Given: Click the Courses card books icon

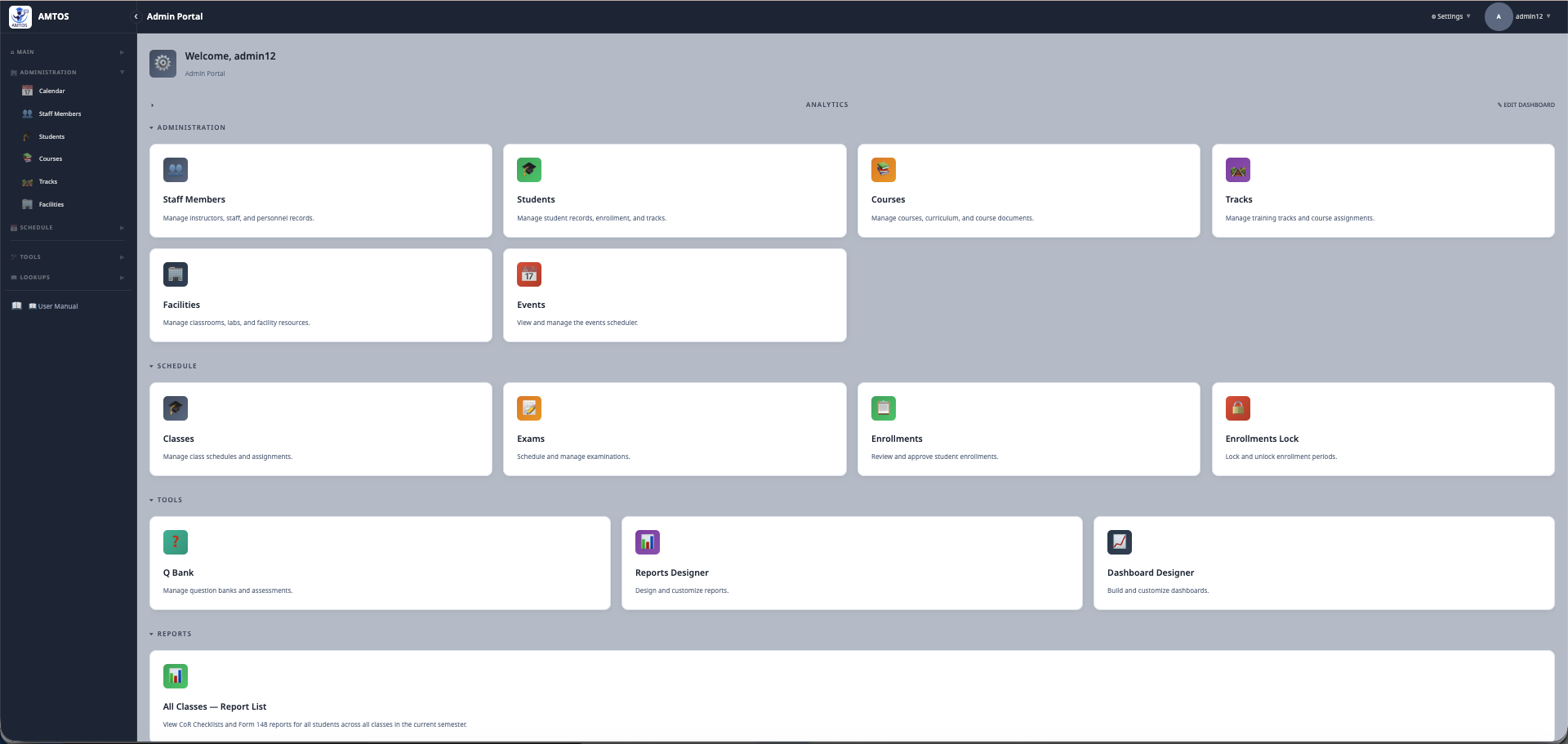Looking at the screenshot, I should coord(884,170).
